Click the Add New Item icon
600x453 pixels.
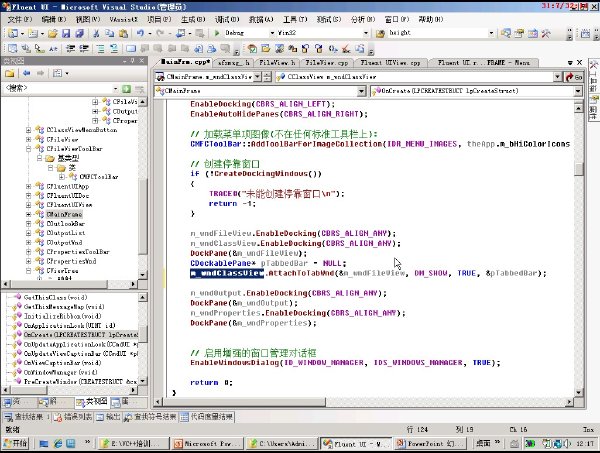pos(33,33)
